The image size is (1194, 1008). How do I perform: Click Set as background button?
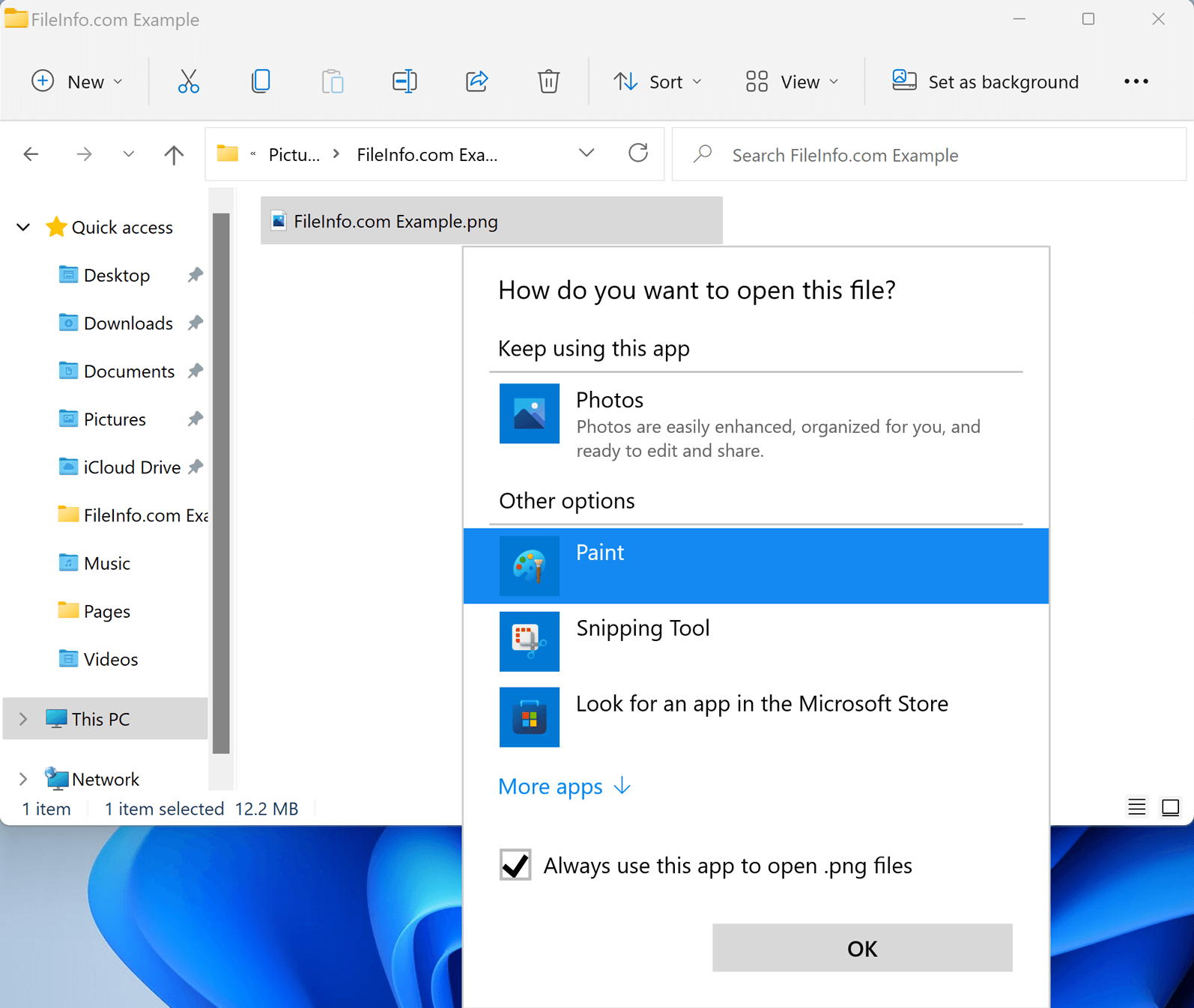985,81
